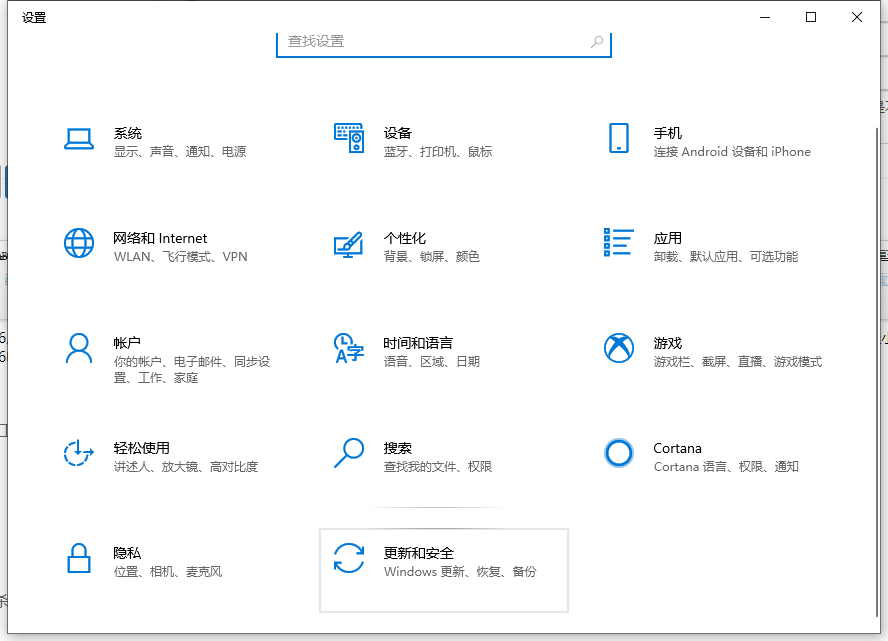Open the Cortana circle icon
The height and width of the screenshot is (641, 888).
(x=619, y=453)
